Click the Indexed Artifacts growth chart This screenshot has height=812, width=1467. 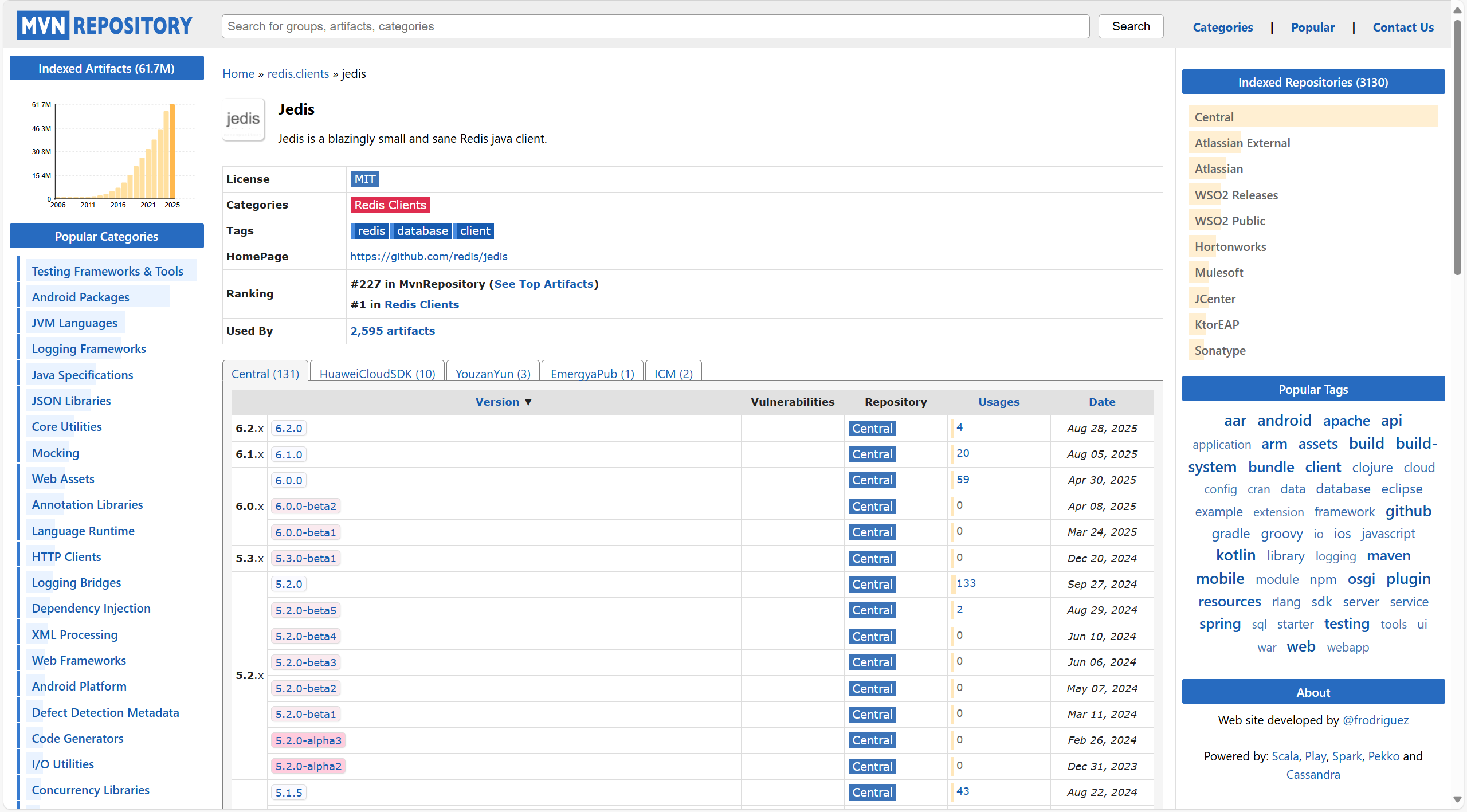[113, 154]
